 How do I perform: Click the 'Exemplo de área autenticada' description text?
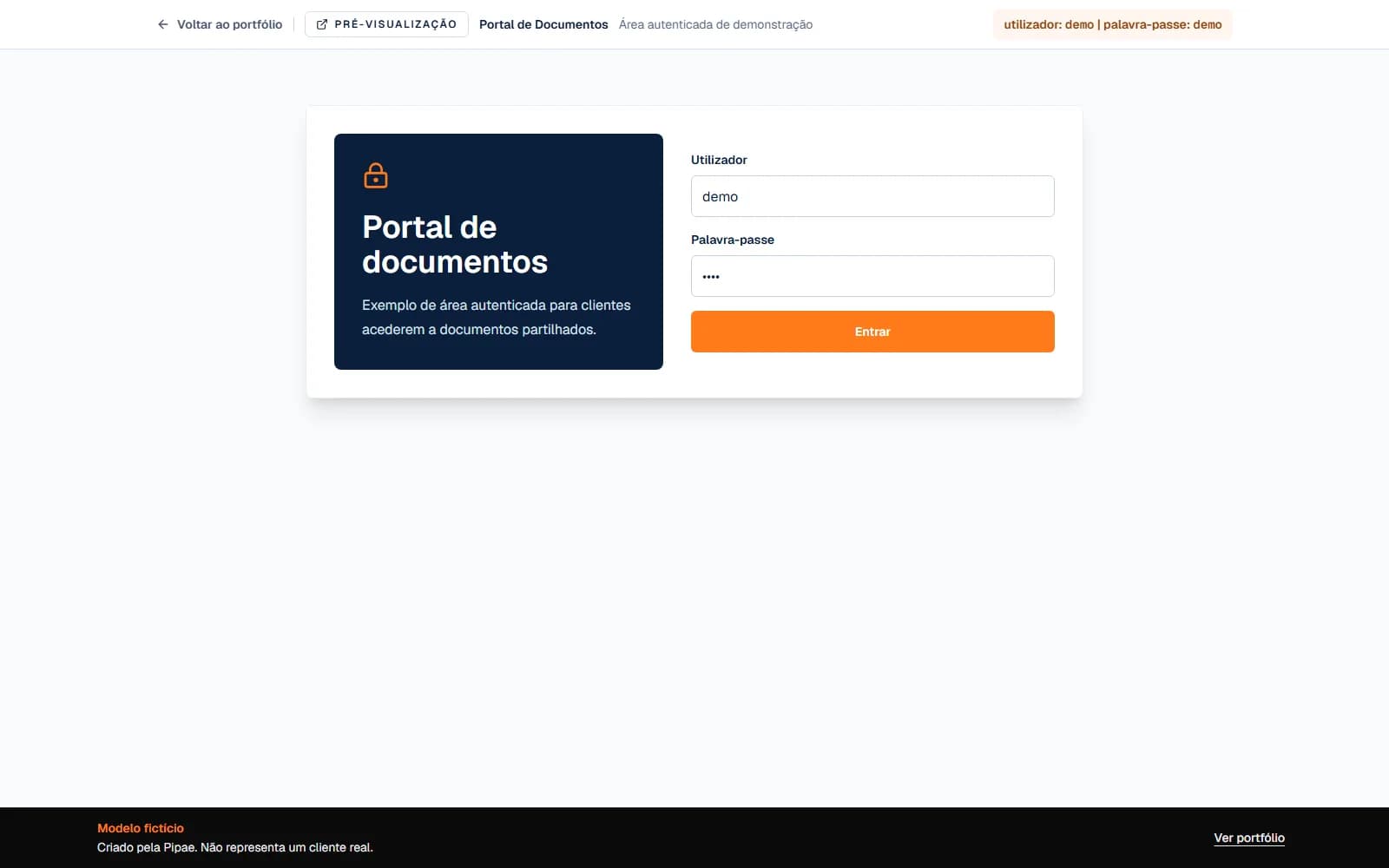[x=497, y=317]
